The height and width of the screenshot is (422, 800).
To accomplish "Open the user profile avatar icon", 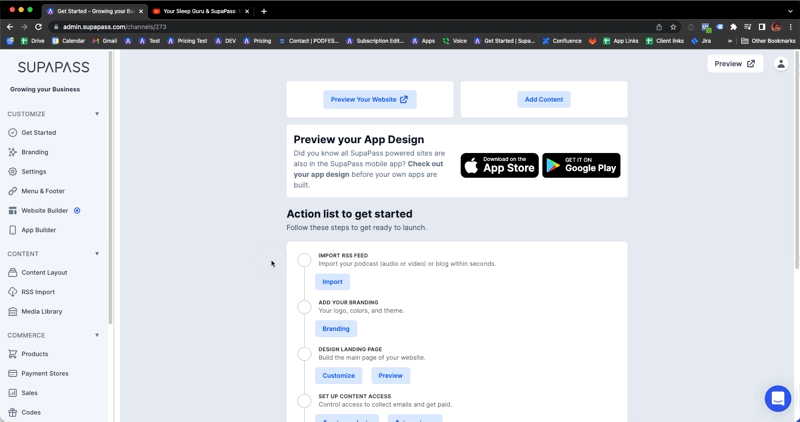I will [x=781, y=64].
